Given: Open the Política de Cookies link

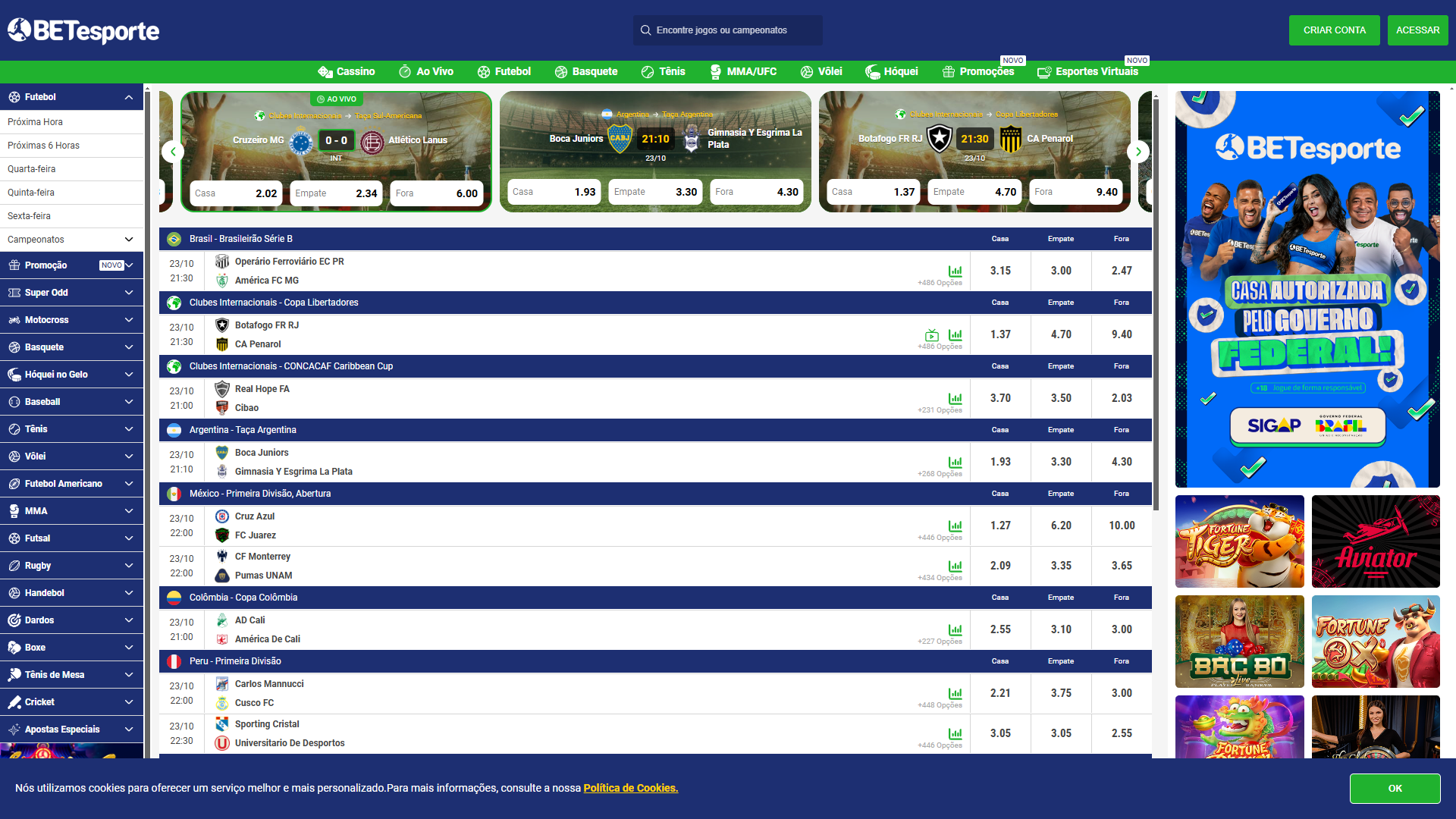Looking at the screenshot, I should 631,789.
